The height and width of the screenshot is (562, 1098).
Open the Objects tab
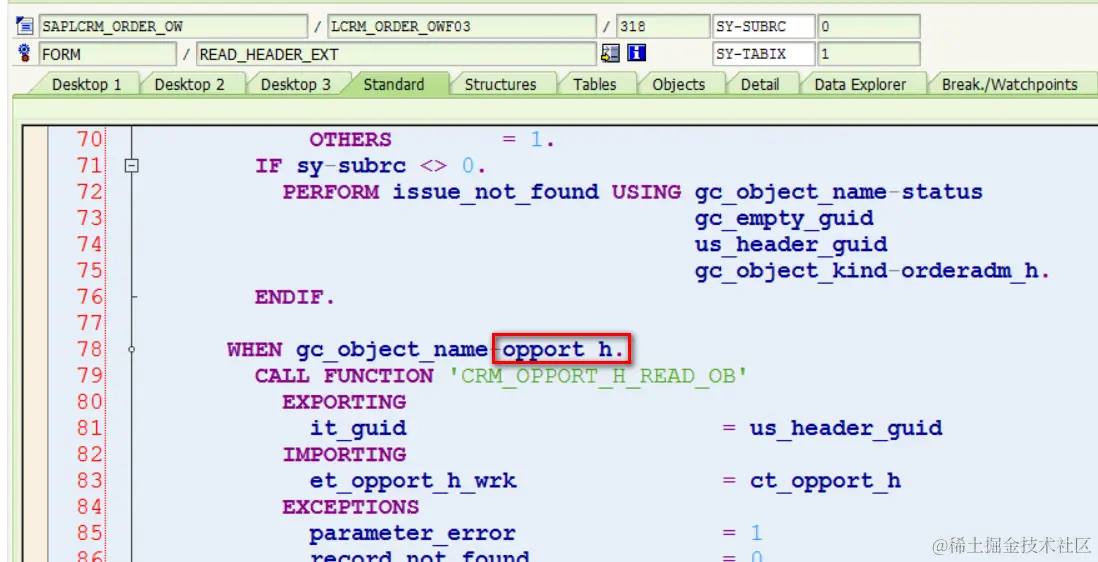(x=679, y=85)
